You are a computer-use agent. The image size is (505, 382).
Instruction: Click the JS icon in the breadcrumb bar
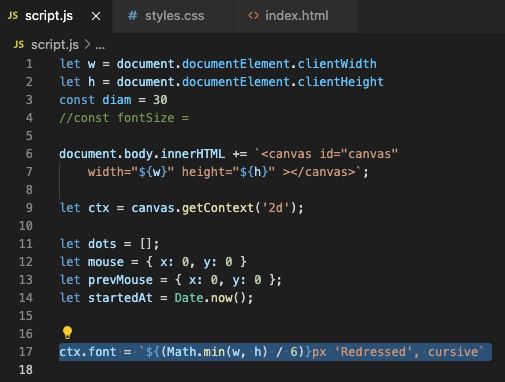19,44
